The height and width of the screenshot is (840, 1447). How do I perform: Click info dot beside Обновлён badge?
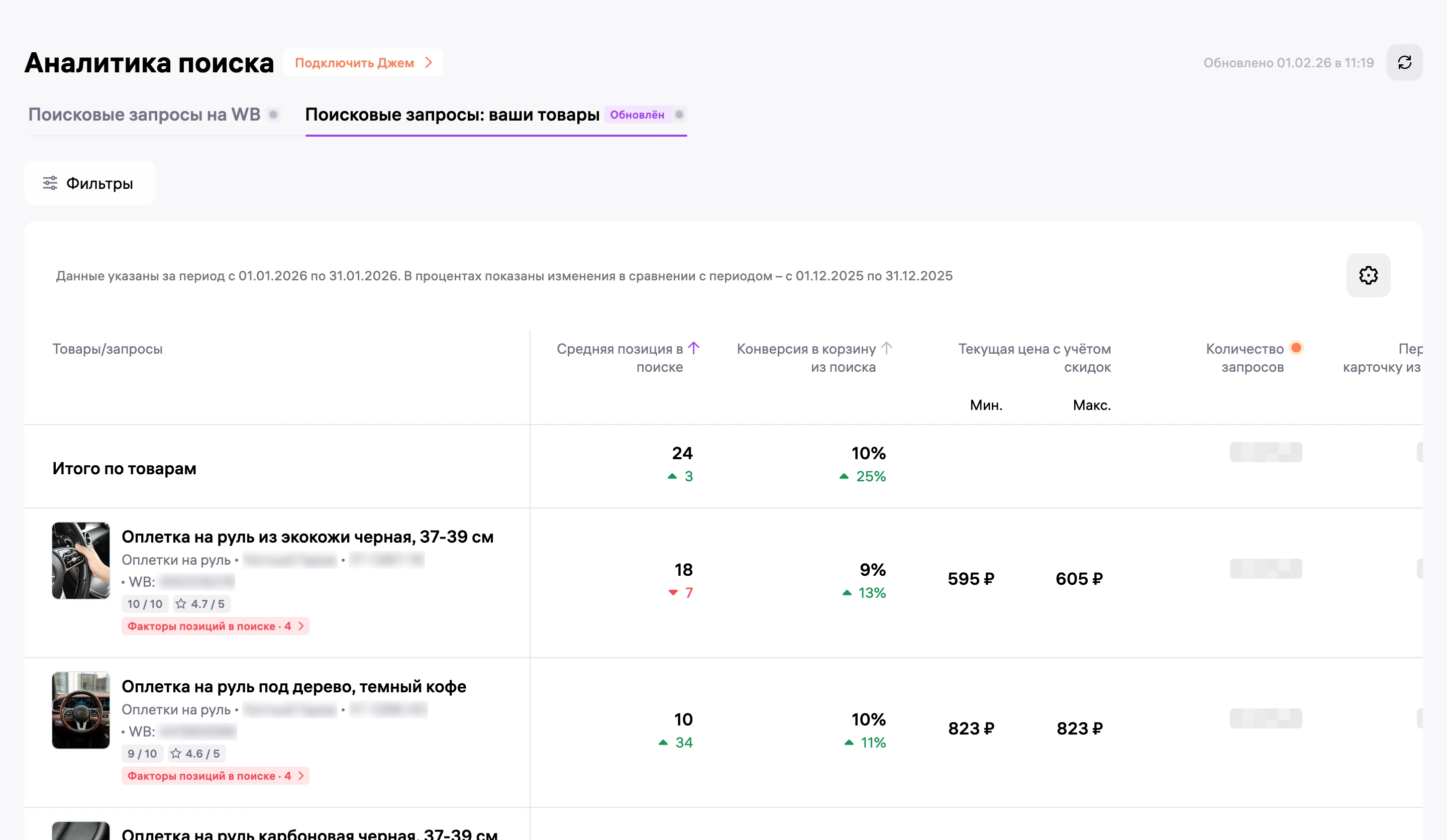(679, 115)
